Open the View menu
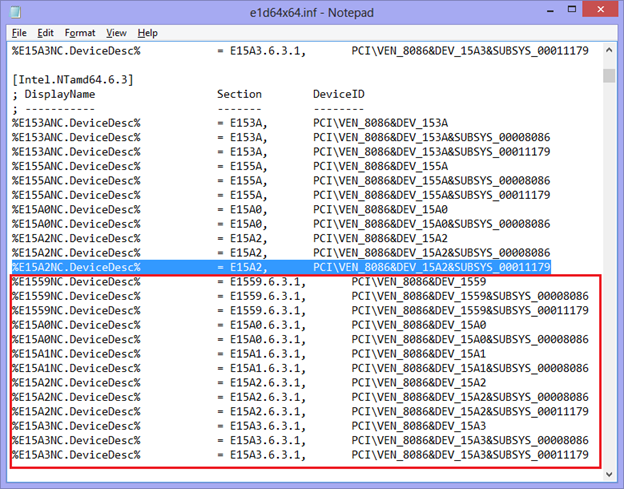This screenshot has height=489, width=624. 116,33
